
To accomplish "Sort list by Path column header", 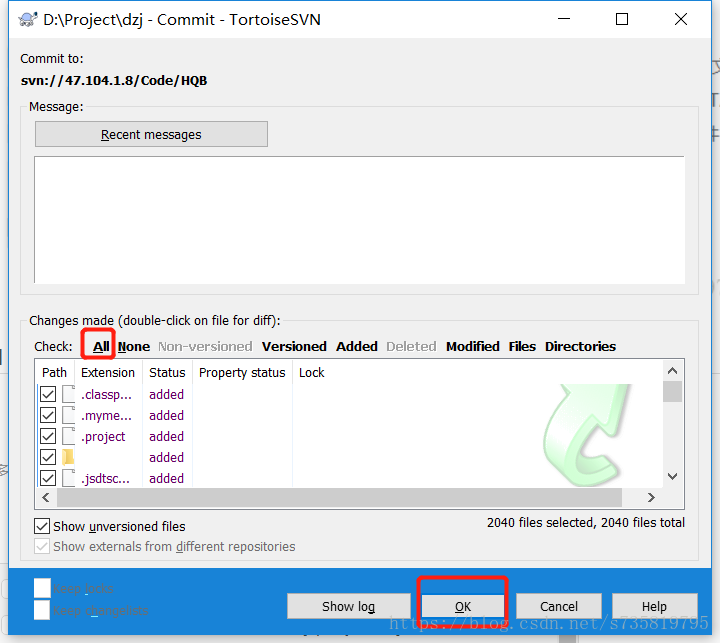I will (55, 372).
